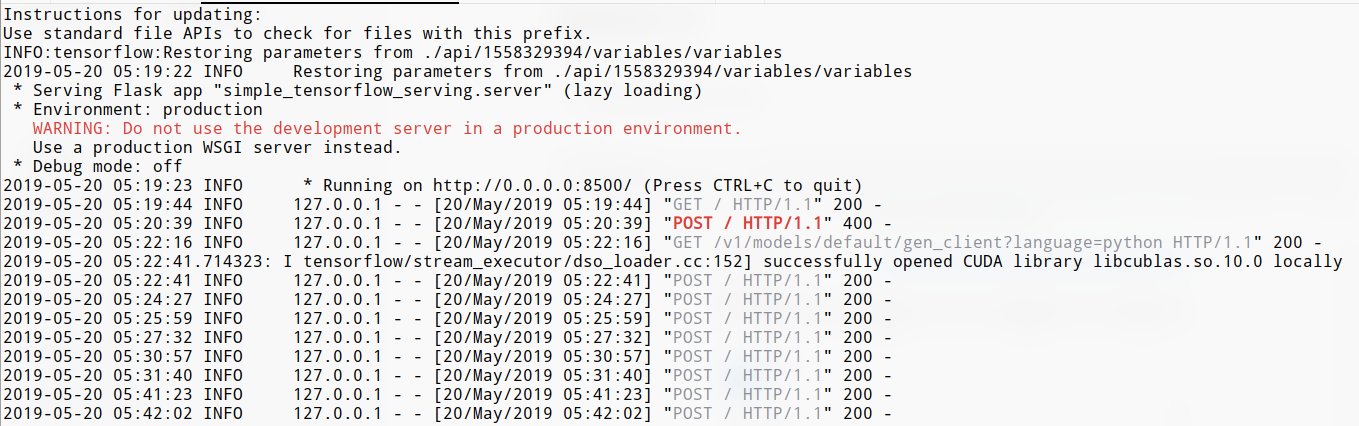This screenshot has width=1359, height=426.
Task: Click the 05:25:59 POST request log entry
Action: tap(448, 318)
